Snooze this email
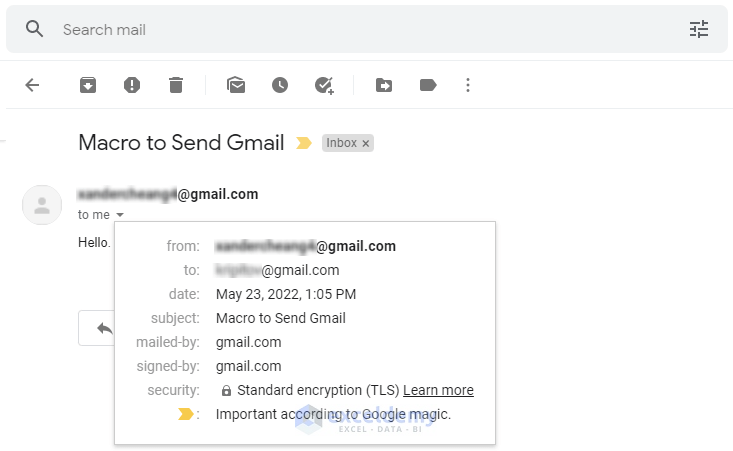733x451 pixels. (x=280, y=86)
